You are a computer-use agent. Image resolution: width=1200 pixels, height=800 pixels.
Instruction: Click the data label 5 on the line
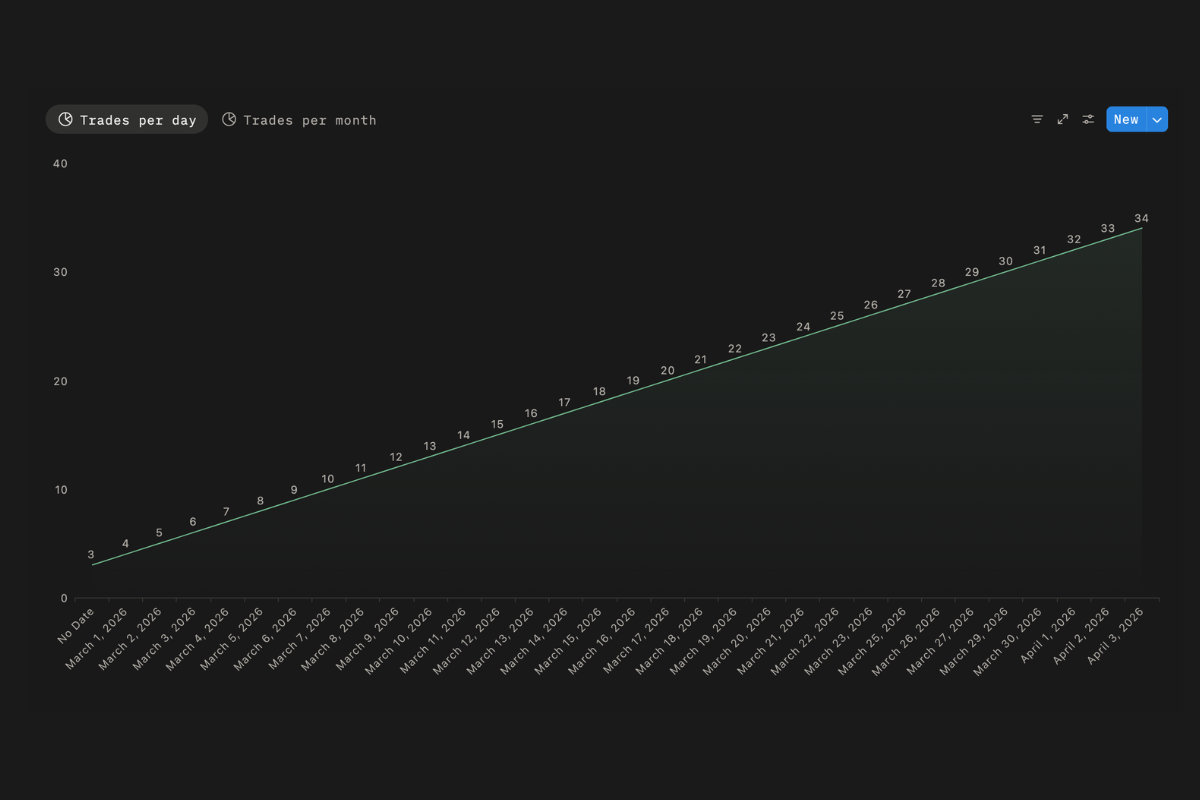159,533
